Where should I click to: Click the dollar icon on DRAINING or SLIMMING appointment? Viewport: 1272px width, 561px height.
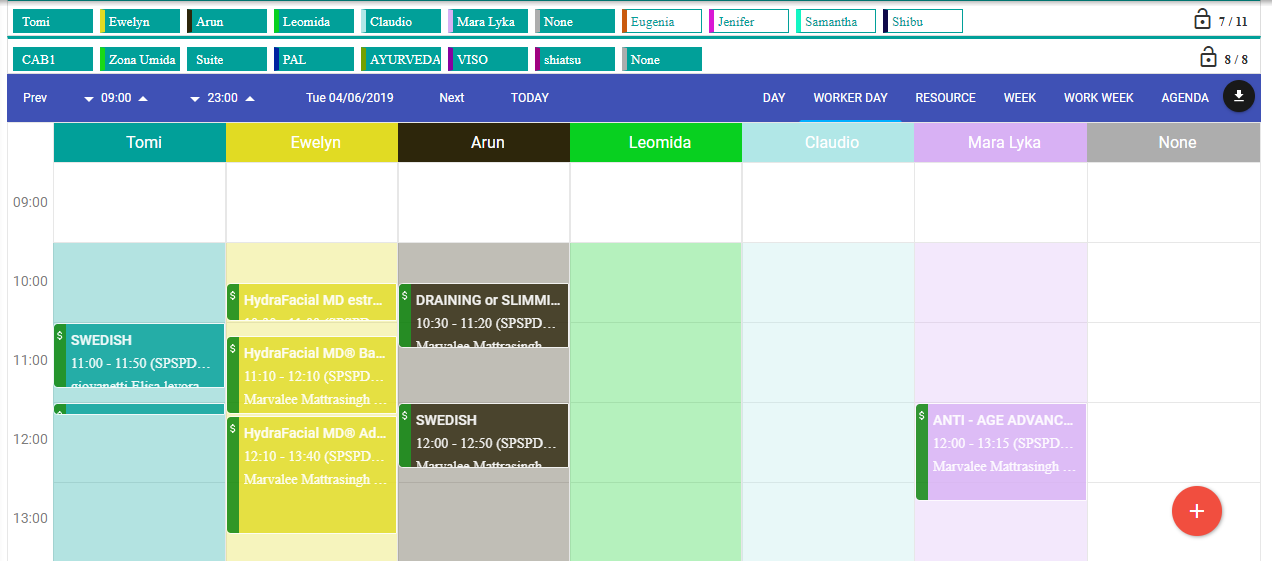pos(404,295)
